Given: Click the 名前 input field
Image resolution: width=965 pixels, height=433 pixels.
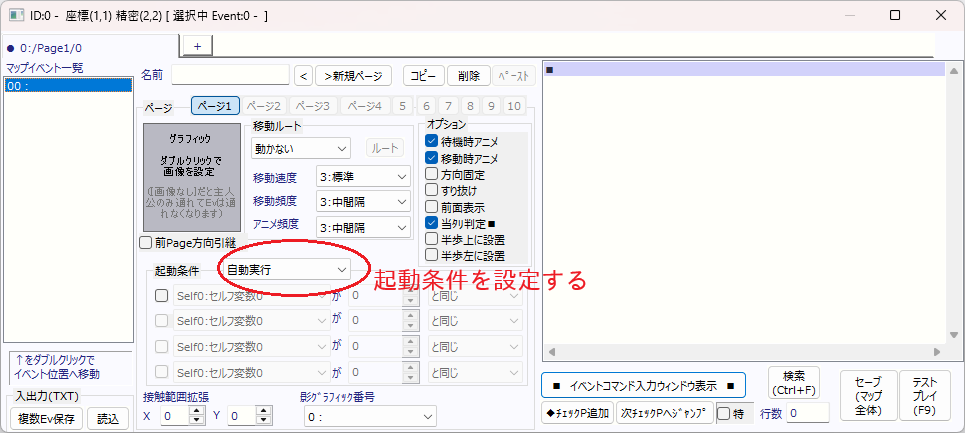Looking at the screenshot, I should click(x=230, y=75).
